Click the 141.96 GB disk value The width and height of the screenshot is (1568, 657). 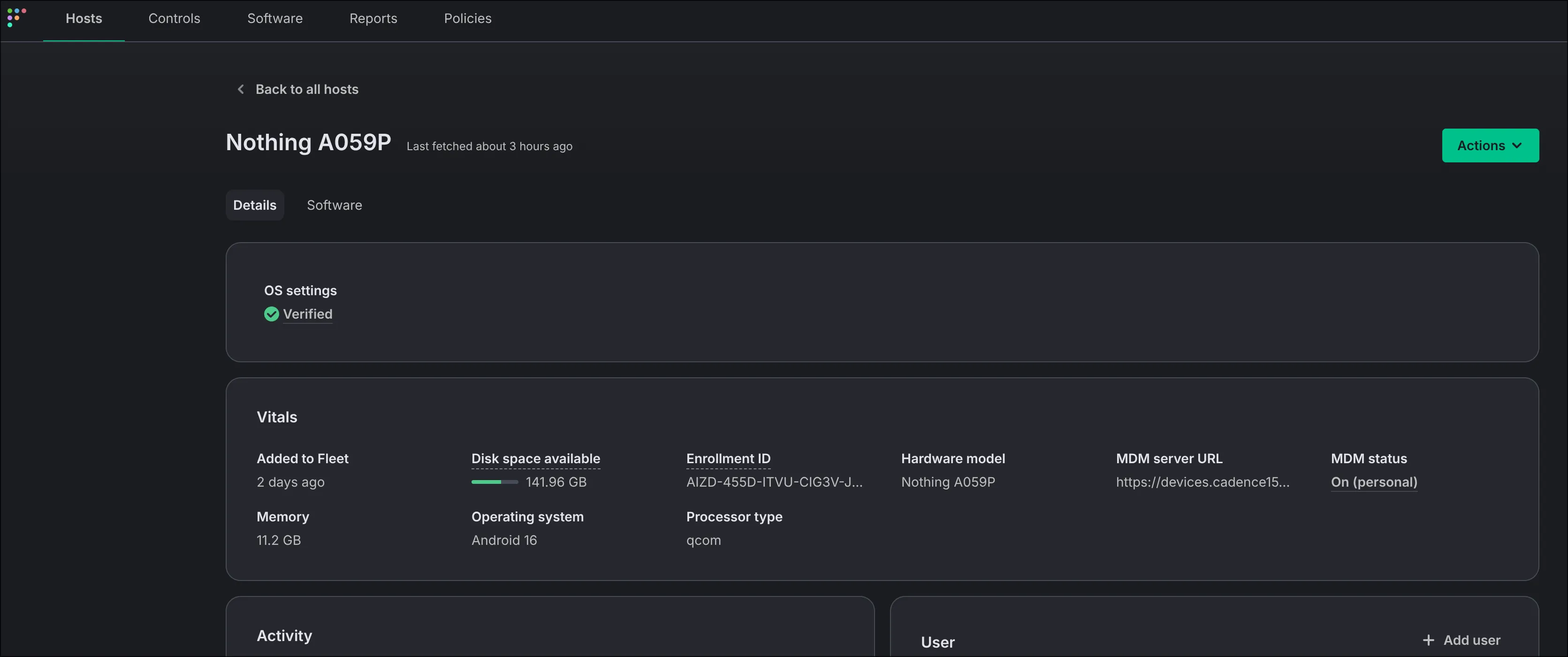tap(556, 482)
